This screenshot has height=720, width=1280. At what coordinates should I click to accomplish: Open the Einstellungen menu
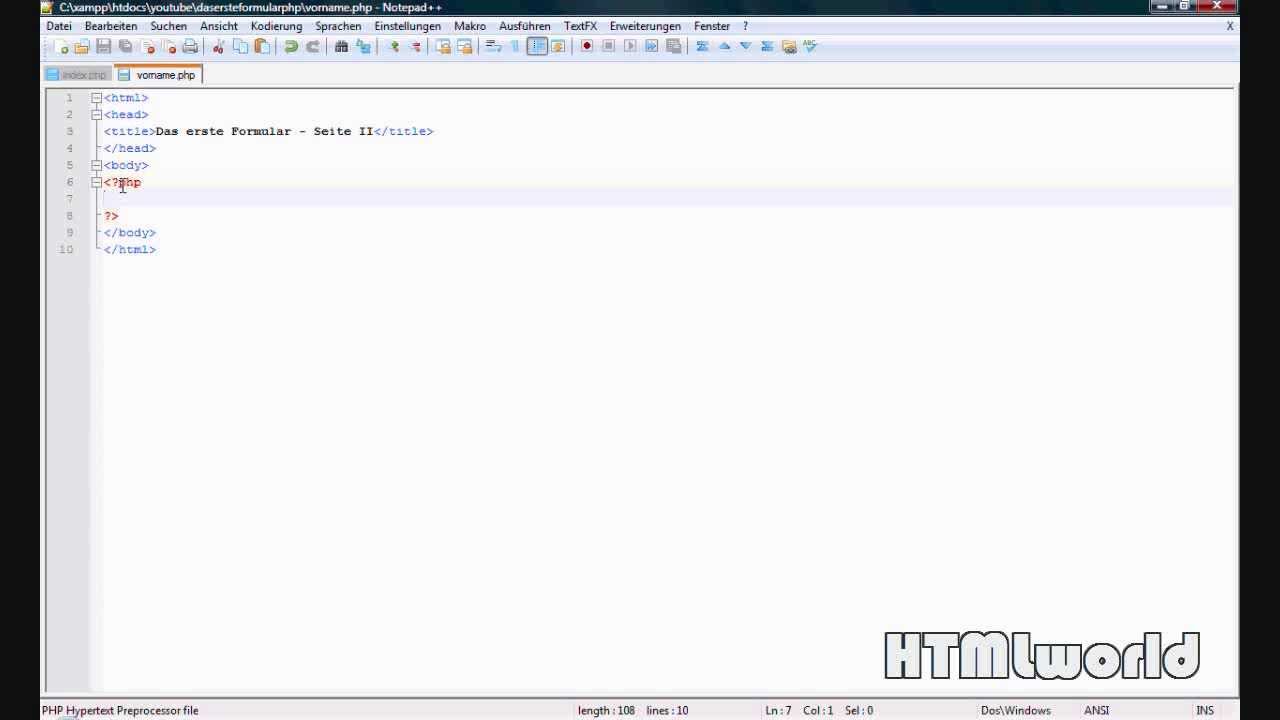pos(407,26)
